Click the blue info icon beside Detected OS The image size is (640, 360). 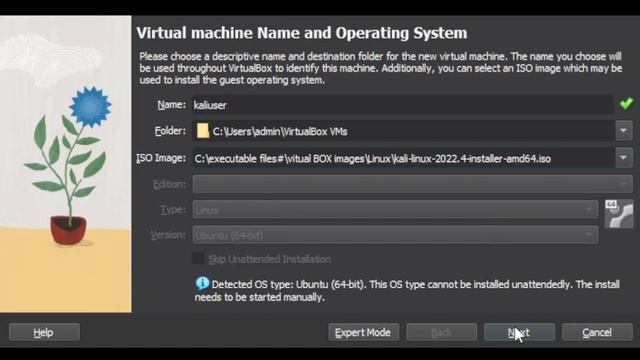click(x=202, y=283)
